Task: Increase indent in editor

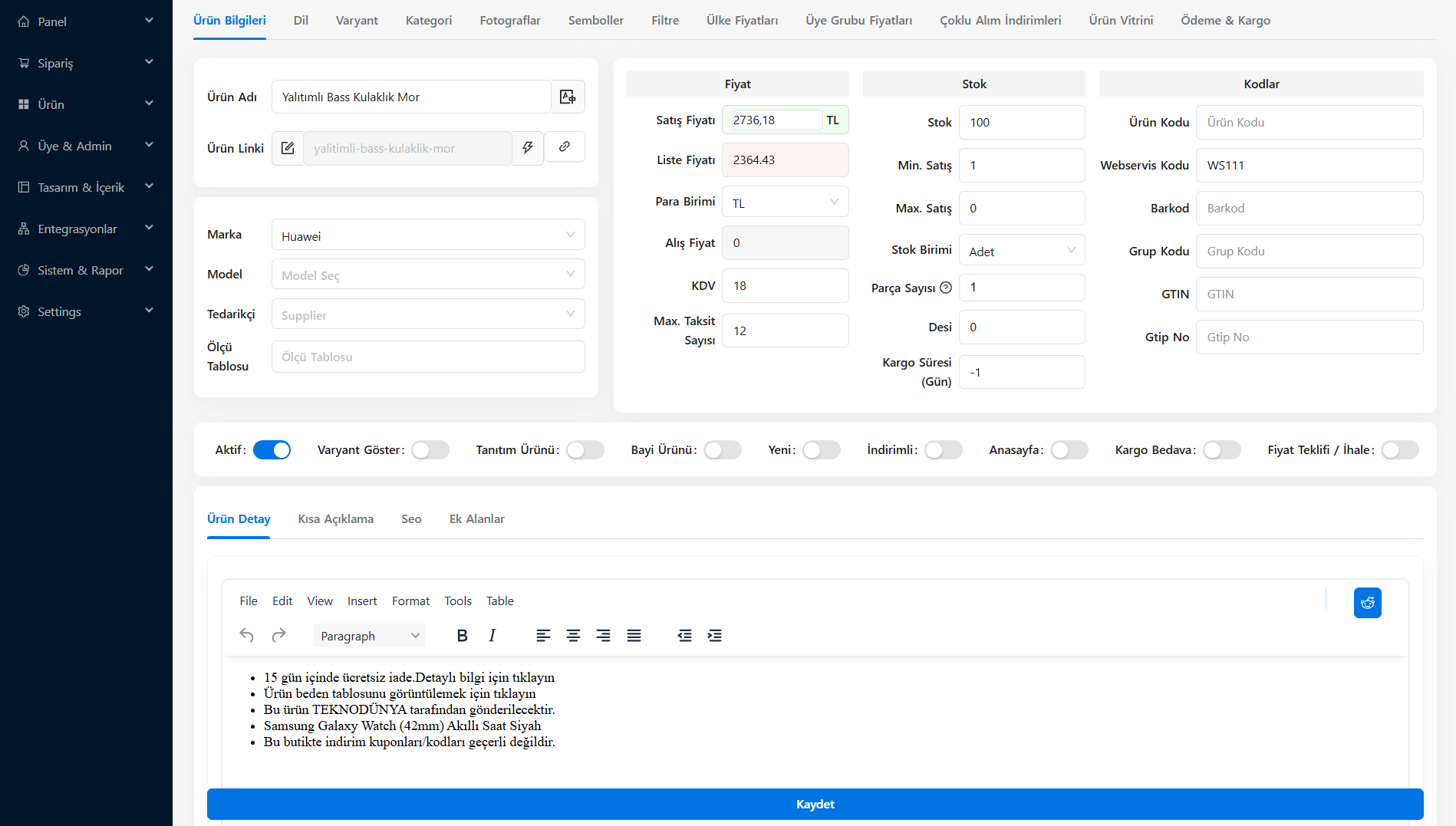Action: coord(714,635)
